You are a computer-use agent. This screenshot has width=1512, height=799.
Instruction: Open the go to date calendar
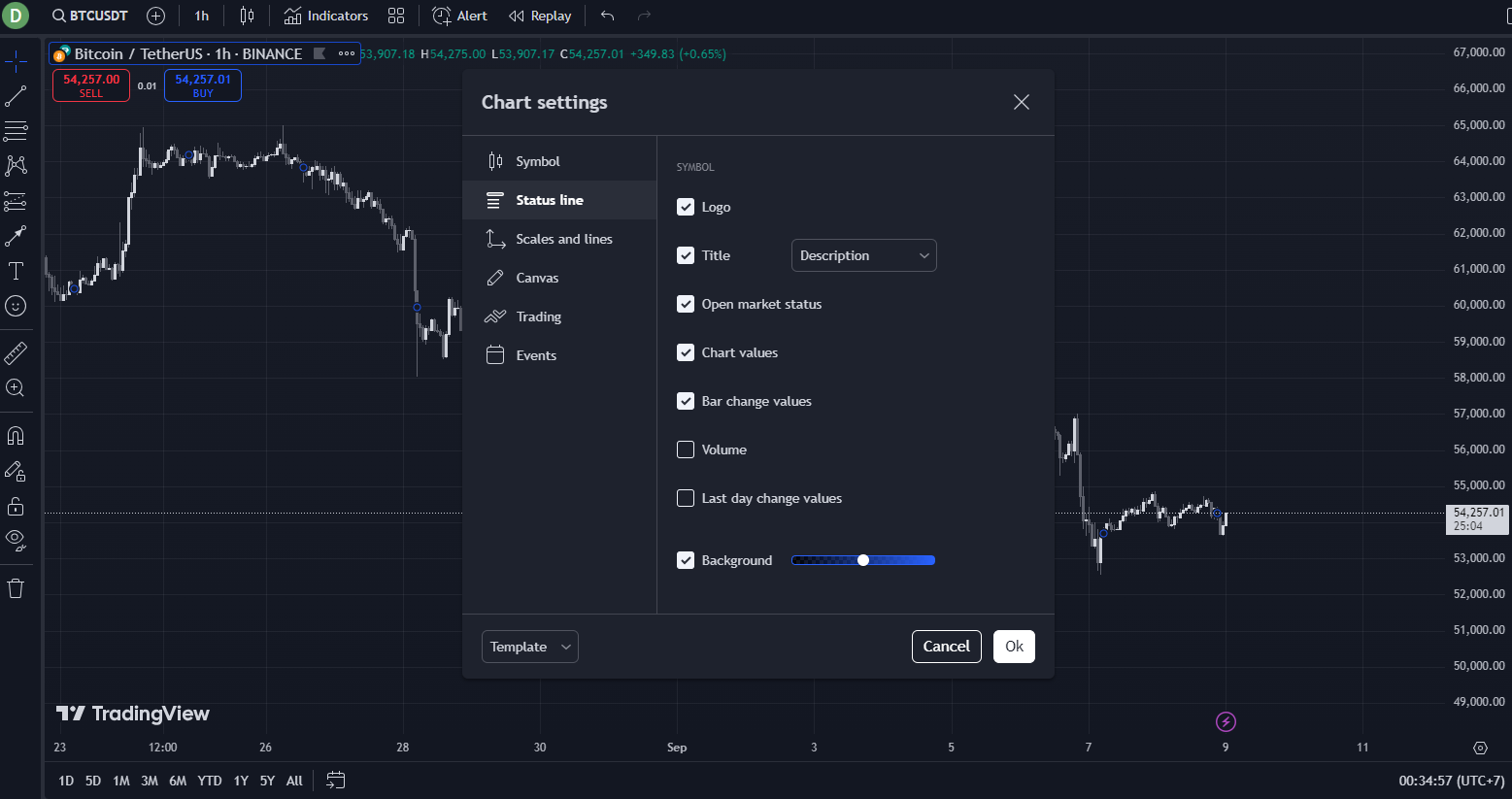pyautogui.click(x=336, y=781)
